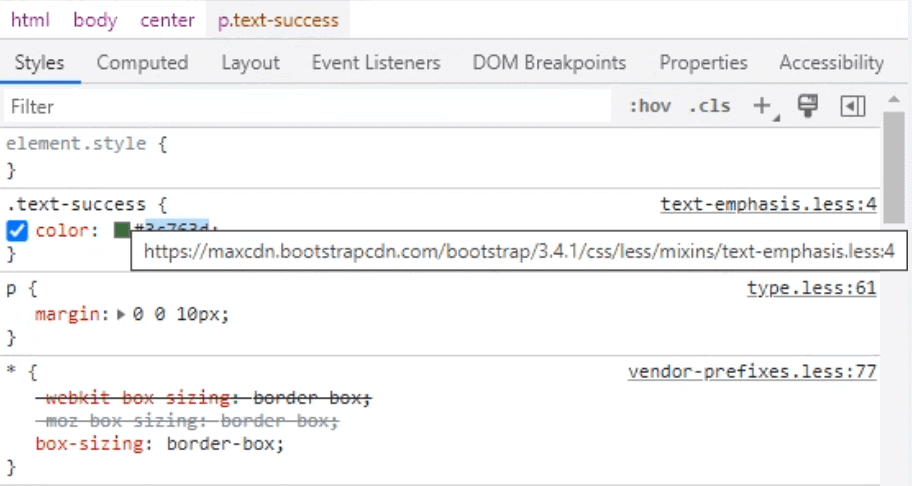Screen dimensions: 912x486
Task: Toggle the :hov element state panel
Action: pos(650,106)
